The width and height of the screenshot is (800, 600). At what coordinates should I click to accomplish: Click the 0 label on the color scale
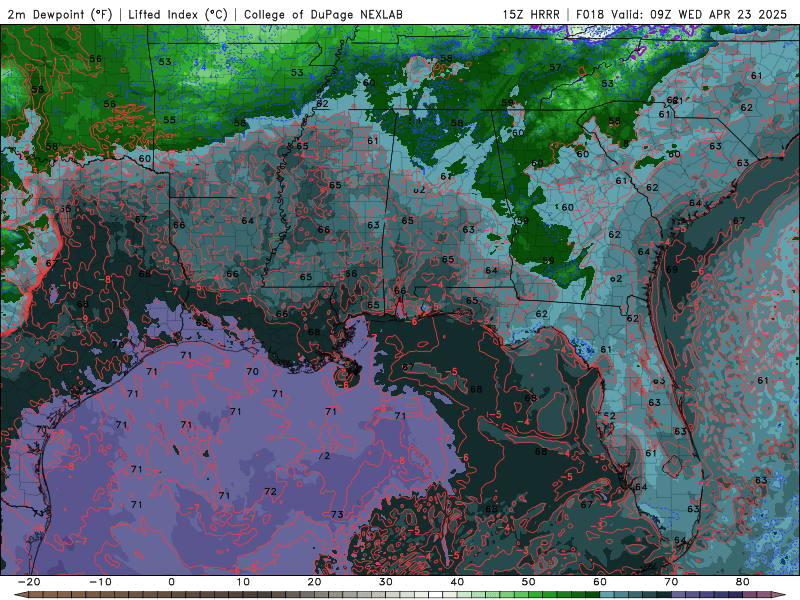point(171,582)
